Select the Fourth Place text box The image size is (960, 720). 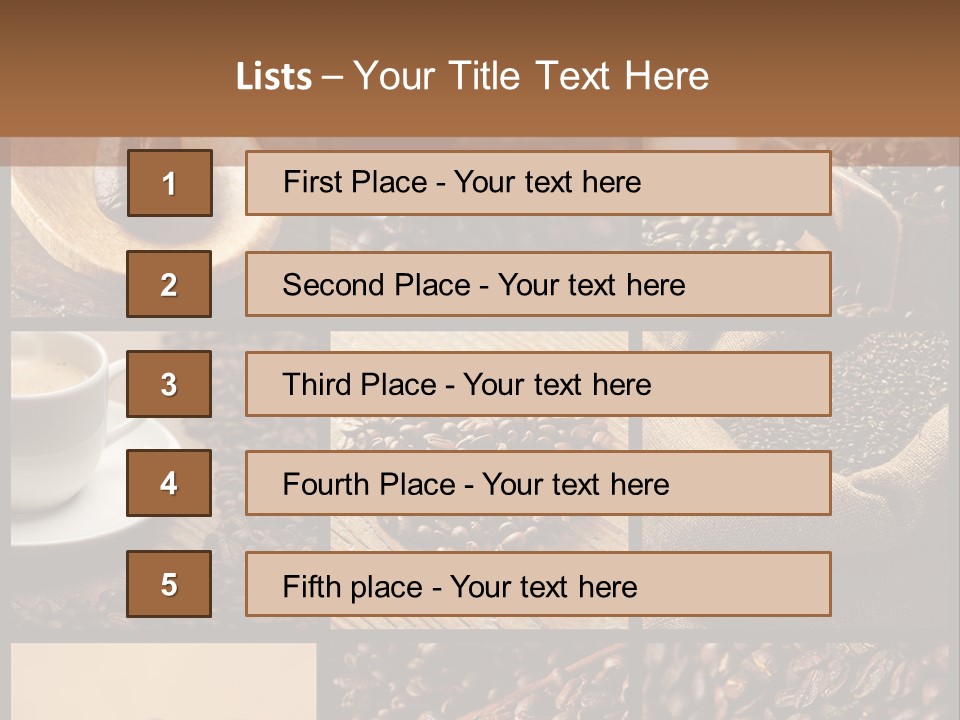tap(538, 484)
